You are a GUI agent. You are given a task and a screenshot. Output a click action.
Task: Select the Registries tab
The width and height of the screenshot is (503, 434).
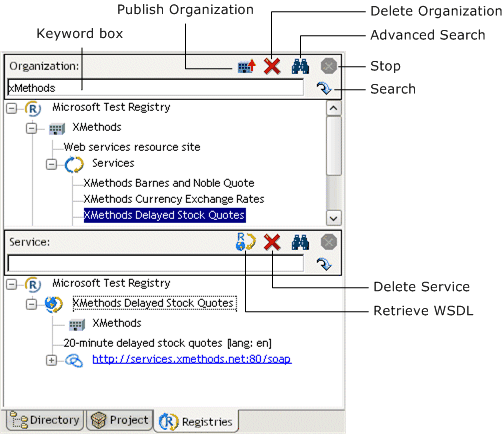click(196, 421)
